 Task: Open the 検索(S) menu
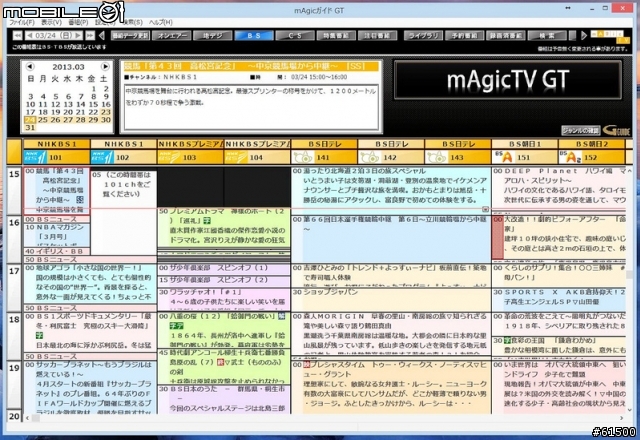[133, 22]
